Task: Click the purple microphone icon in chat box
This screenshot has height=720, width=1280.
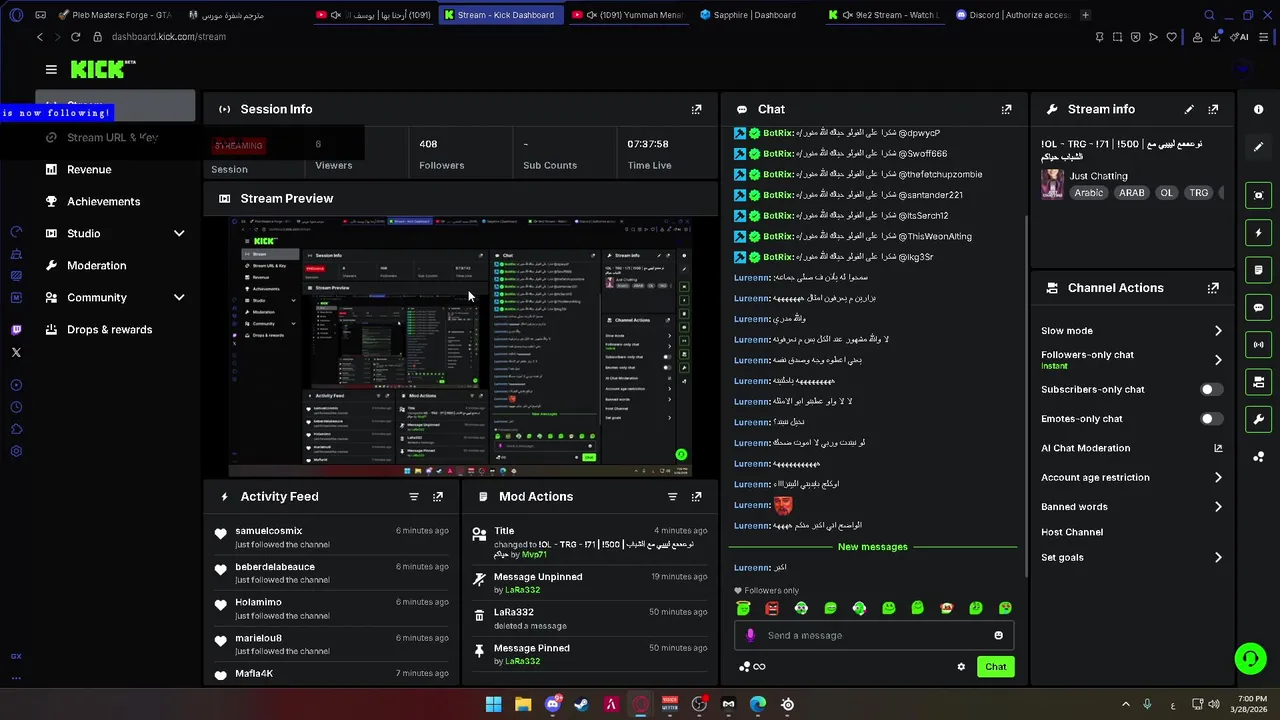Action: click(x=750, y=635)
